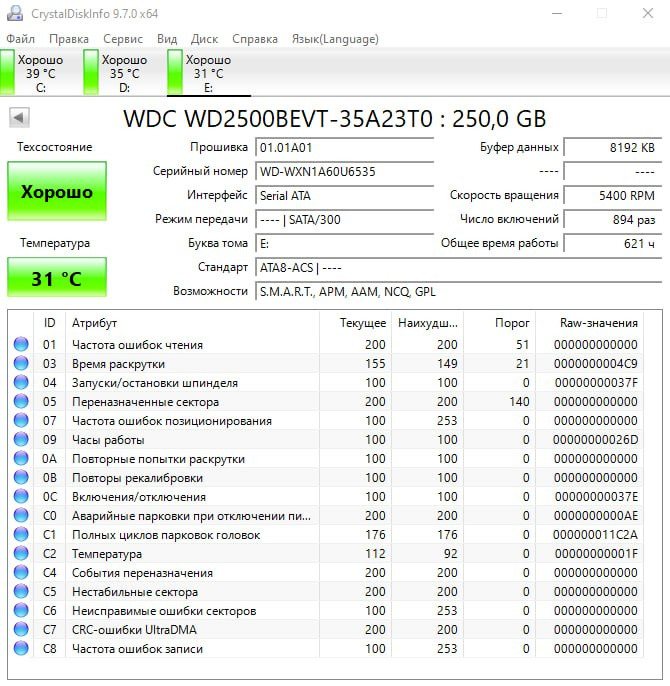Click status orb for Время раскрутки row

[x=21, y=364]
